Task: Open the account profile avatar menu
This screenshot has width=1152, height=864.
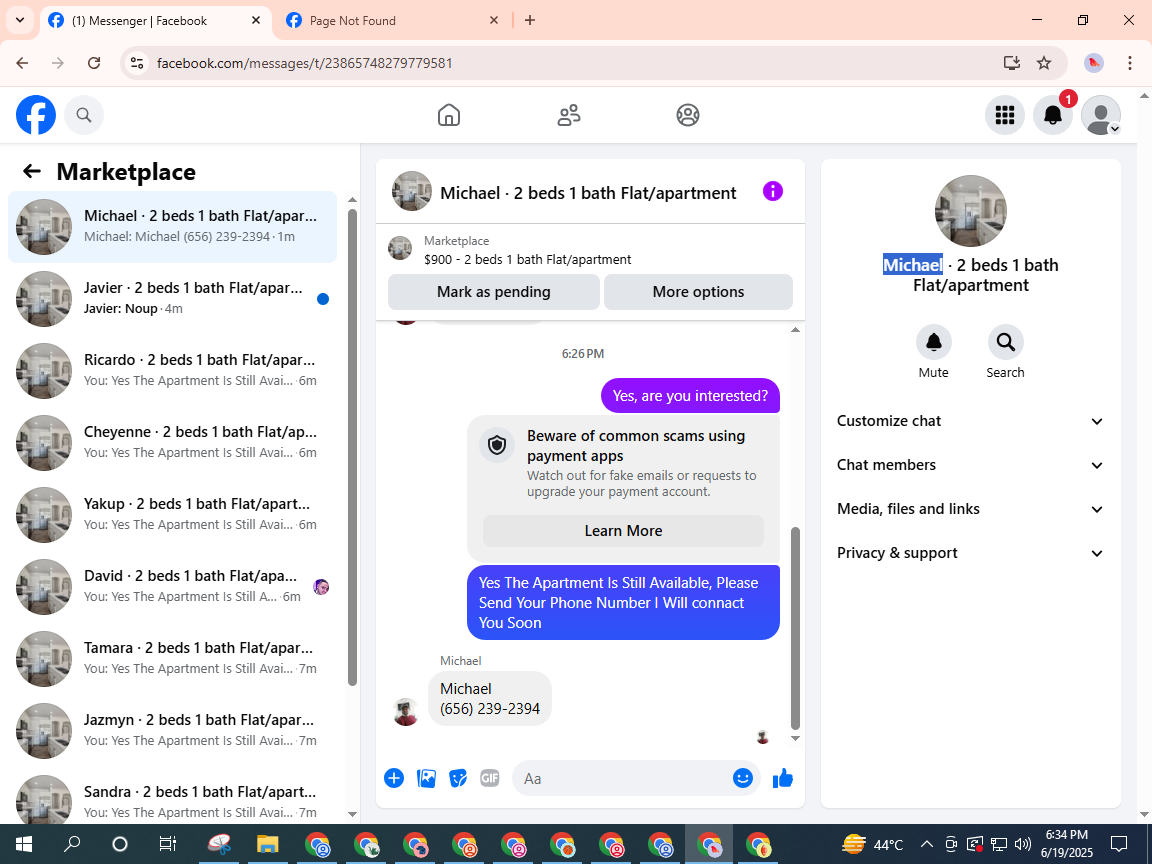Action: click(1101, 115)
